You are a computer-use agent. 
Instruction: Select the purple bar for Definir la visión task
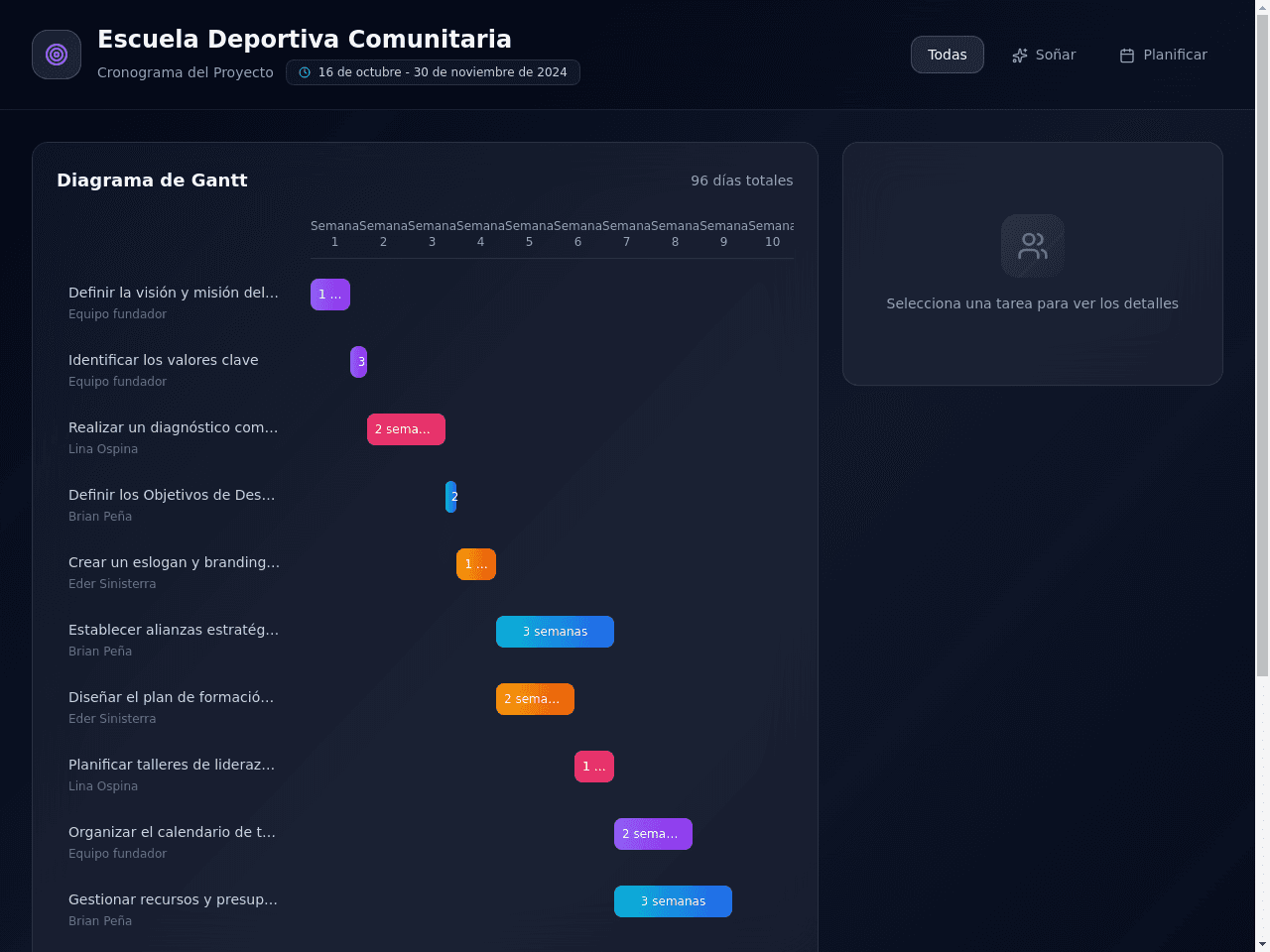(x=330, y=295)
